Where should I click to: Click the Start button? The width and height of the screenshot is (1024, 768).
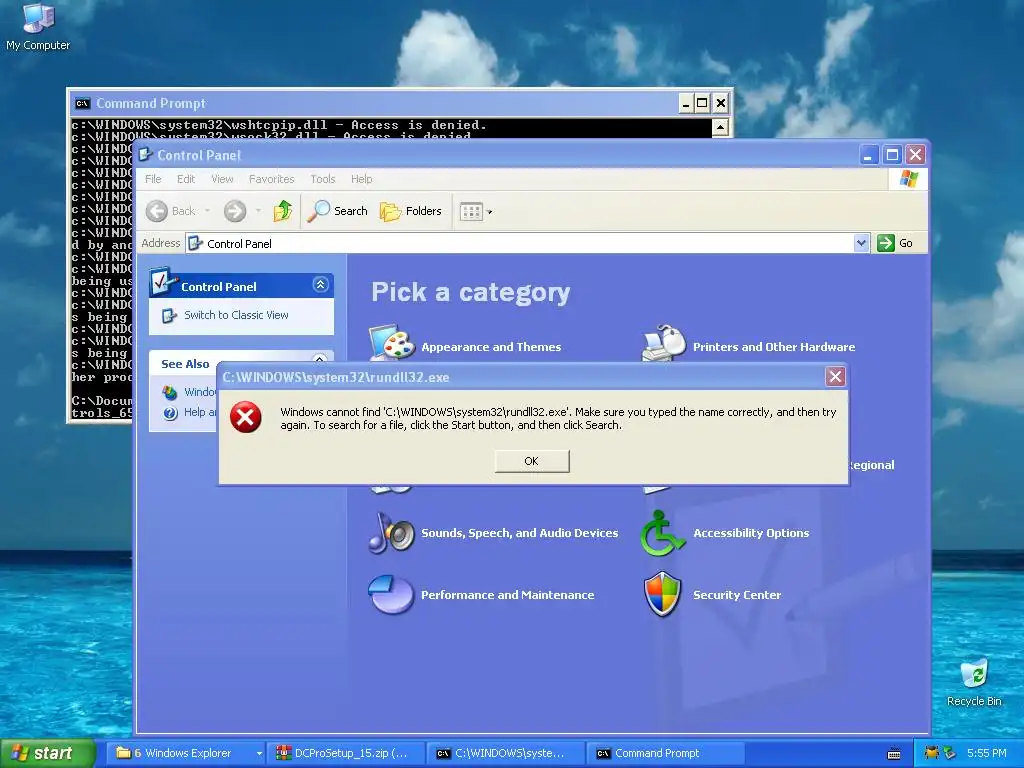pyautogui.click(x=48, y=753)
